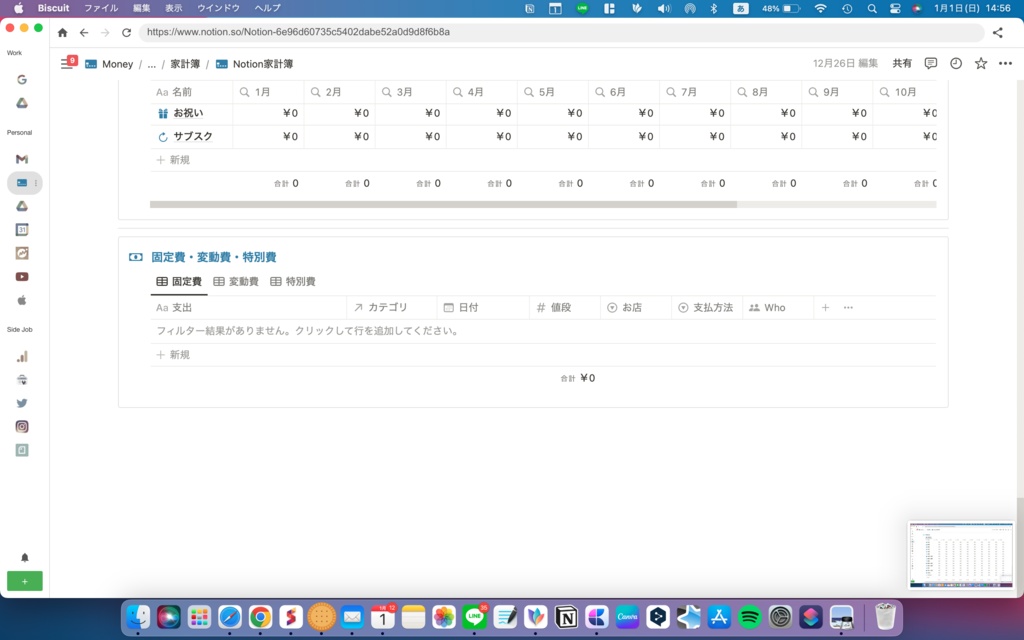1024x640 pixels.
Task: Go to the 家計簿 breadcrumb
Action: coord(185,64)
